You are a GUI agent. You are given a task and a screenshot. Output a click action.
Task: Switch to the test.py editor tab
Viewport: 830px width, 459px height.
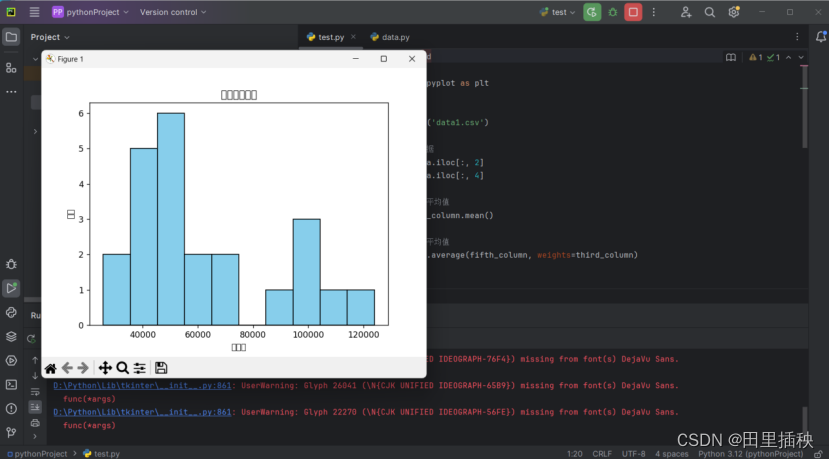coord(331,37)
